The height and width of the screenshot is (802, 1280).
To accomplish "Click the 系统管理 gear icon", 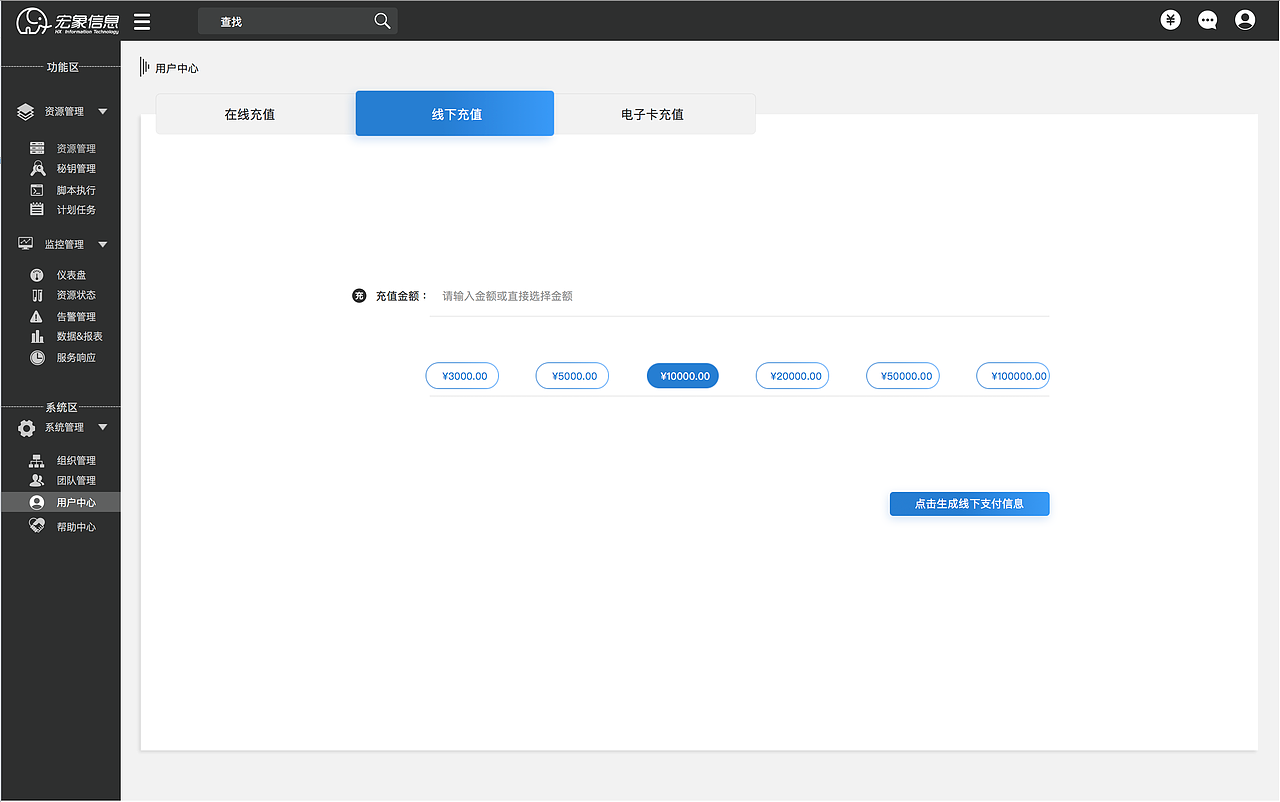I will [27, 428].
